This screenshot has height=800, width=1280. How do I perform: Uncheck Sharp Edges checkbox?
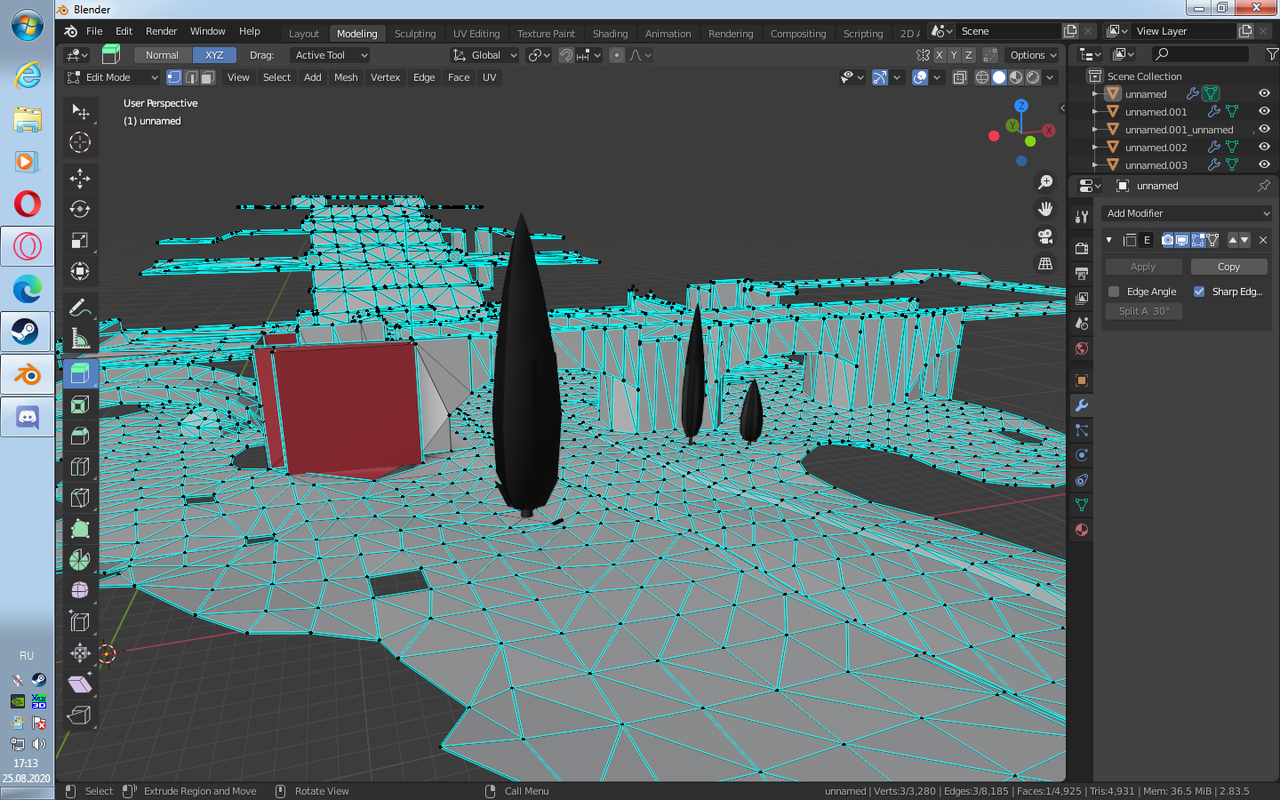click(1199, 291)
